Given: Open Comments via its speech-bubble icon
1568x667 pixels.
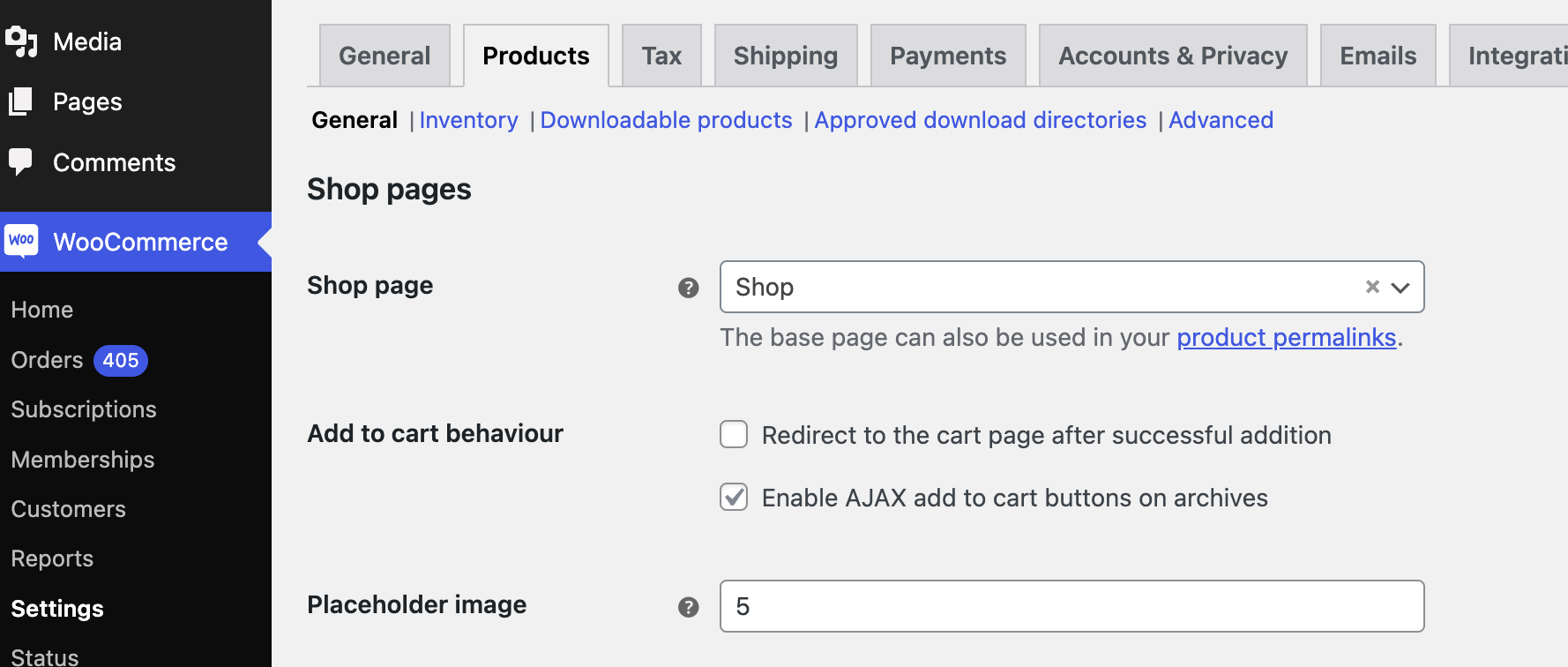Looking at the screenshot, I should point(23,161).
